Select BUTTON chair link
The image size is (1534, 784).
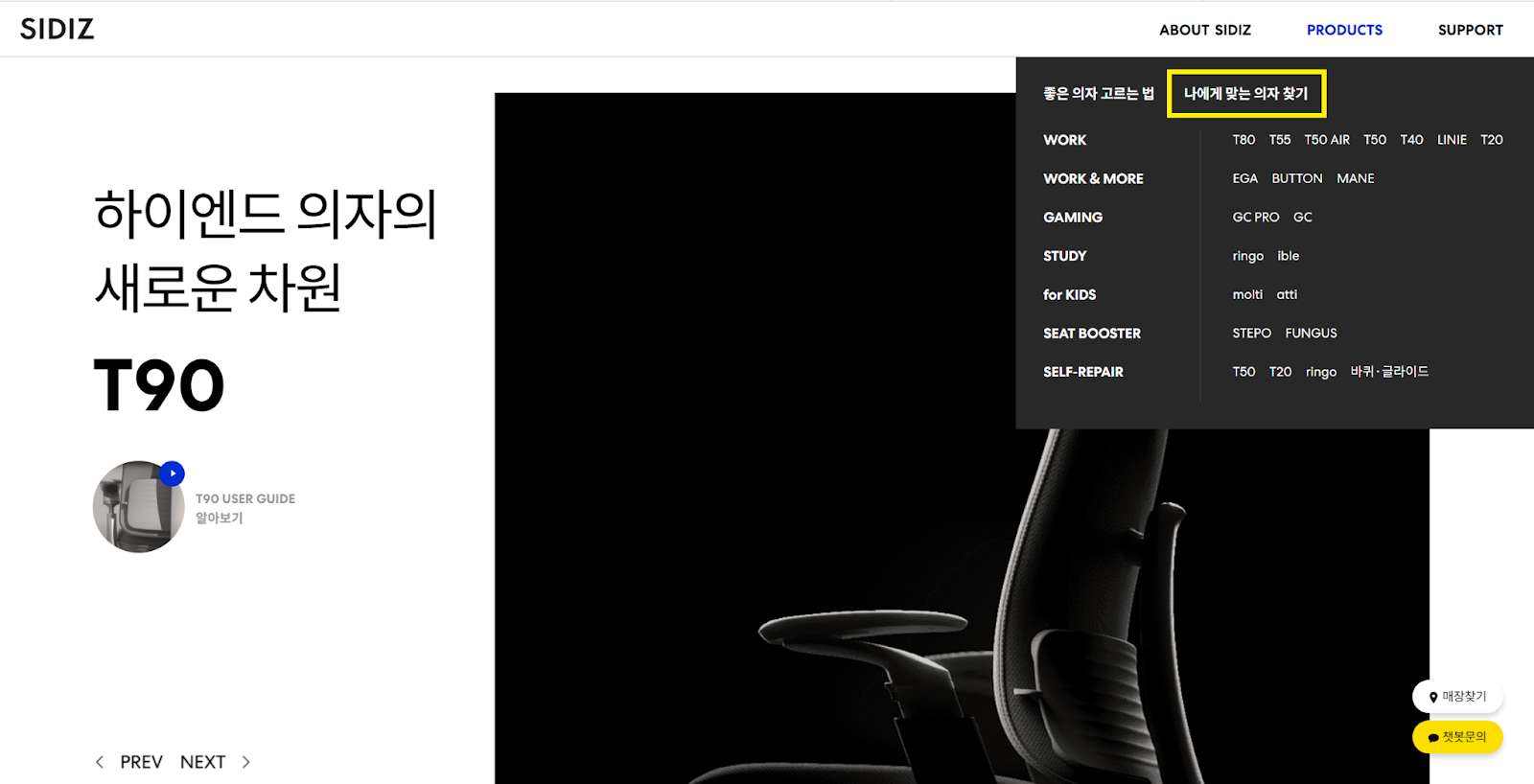(1297, 178)
